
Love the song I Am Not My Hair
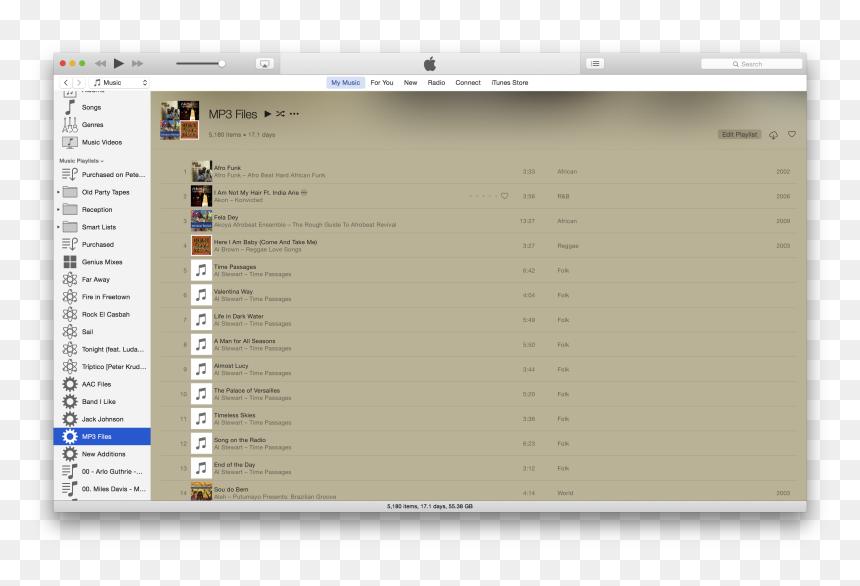coord(505,196)
